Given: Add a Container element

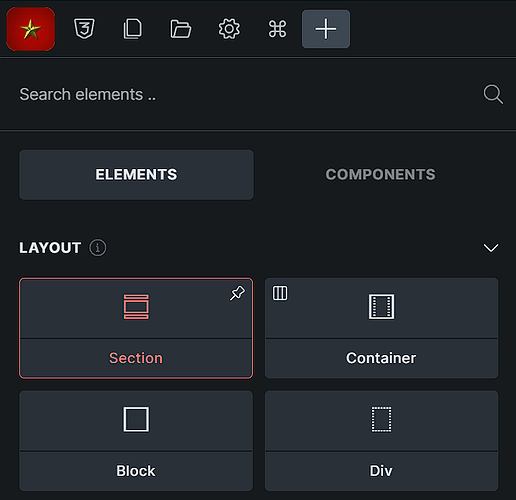Looking at the screenshot, I should [381, 328].
